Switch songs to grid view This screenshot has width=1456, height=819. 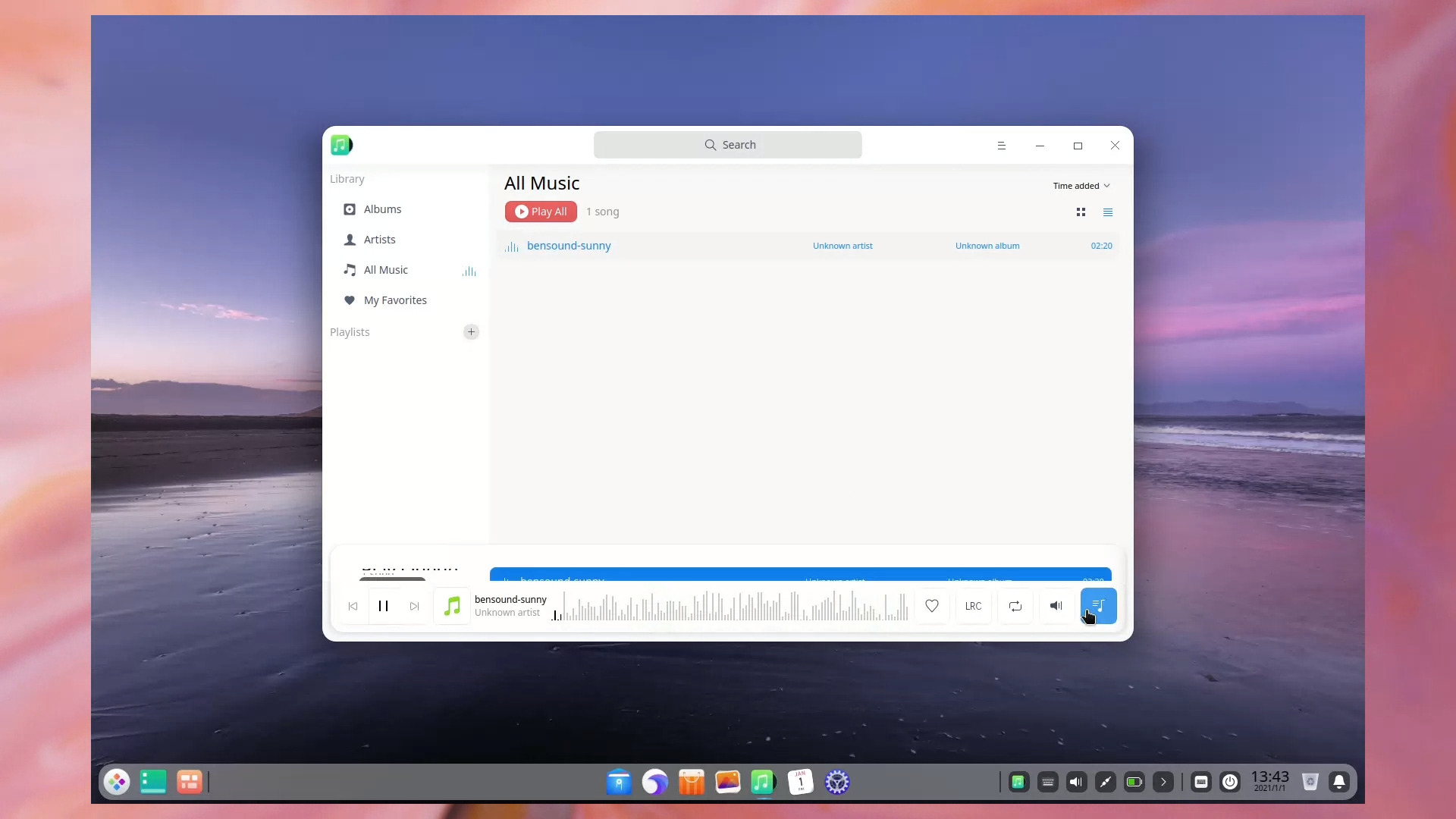click(1081, 212)
